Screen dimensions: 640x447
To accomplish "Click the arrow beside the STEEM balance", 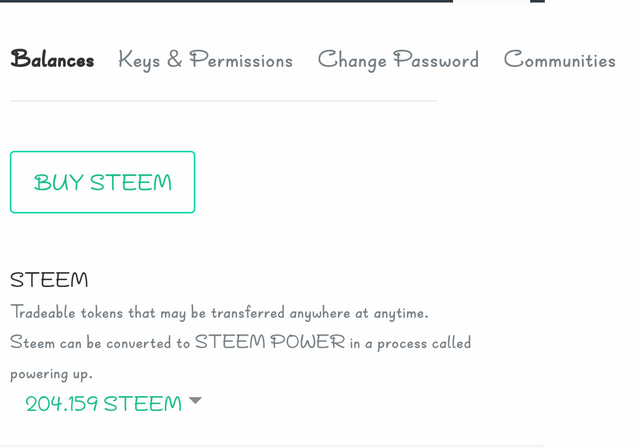I will (x=195, y=401).
